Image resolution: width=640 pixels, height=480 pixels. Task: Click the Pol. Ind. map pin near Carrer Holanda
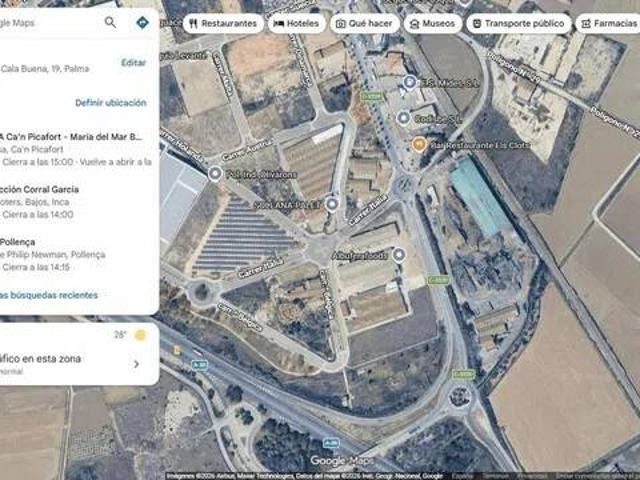(x=215, y=174)
